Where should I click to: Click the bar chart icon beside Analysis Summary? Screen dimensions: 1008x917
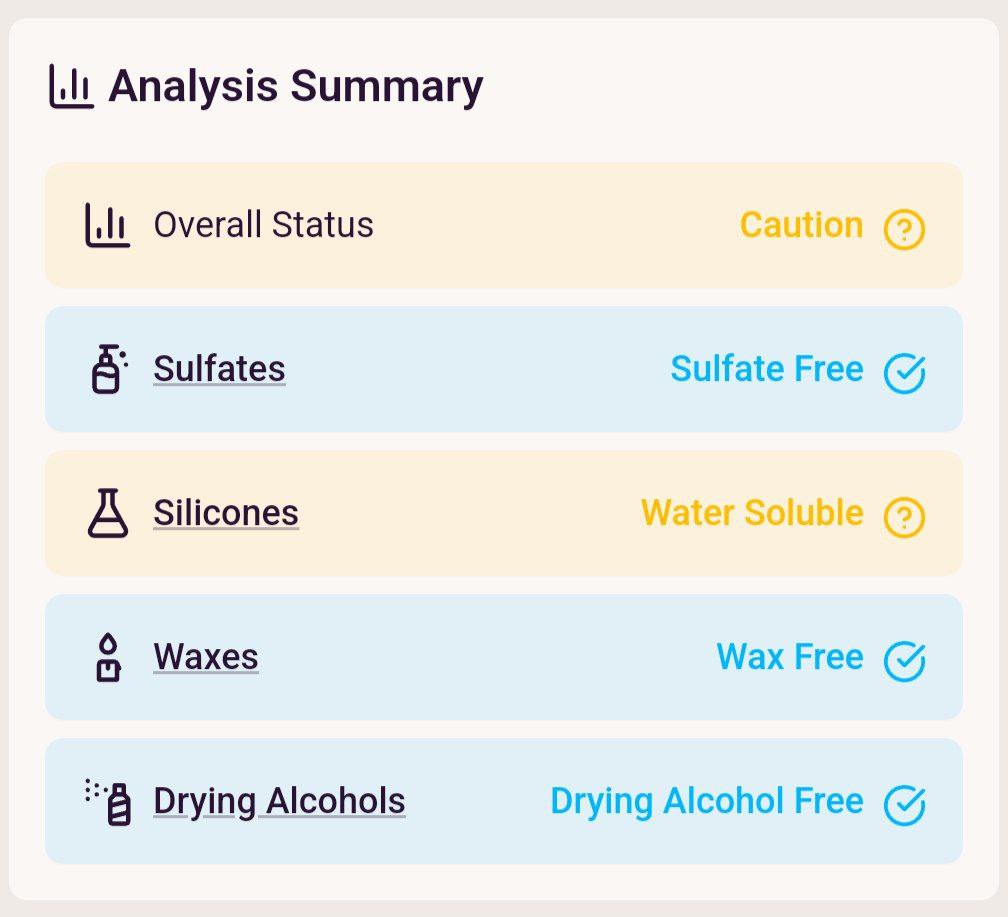coord(71,86)
